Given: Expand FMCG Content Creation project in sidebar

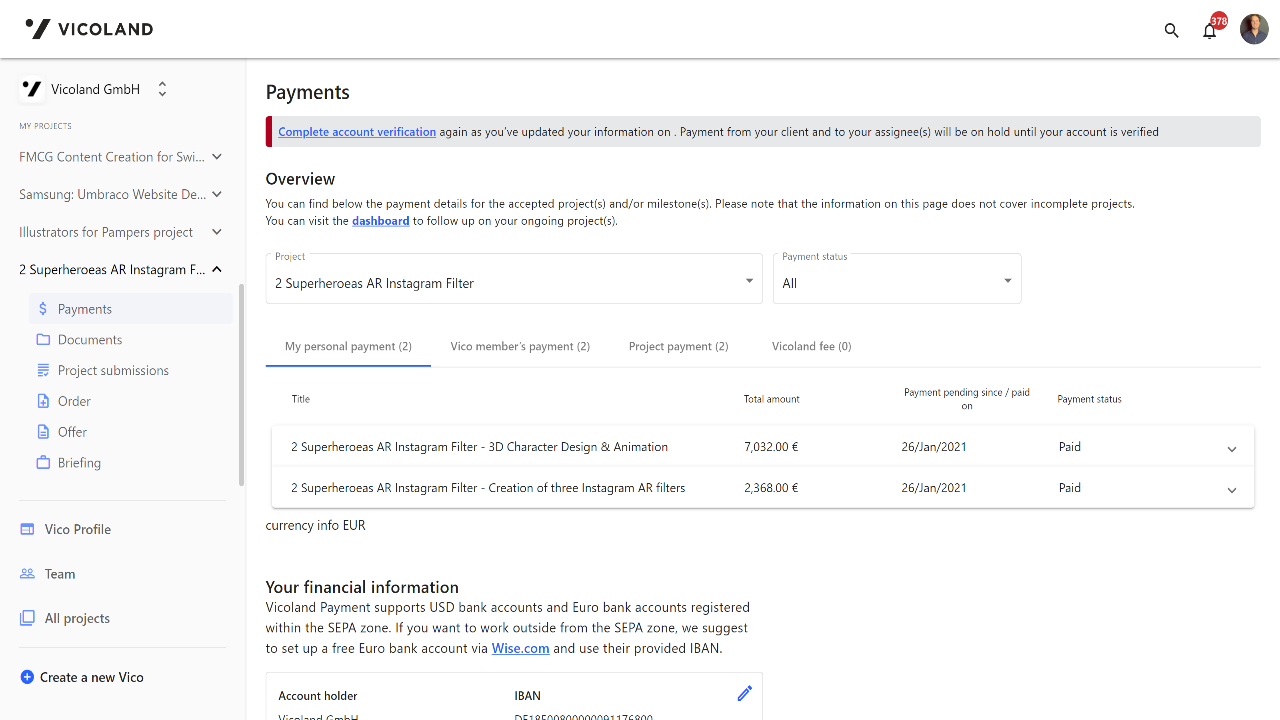Looking at the screenshot, I should point(217,157).
